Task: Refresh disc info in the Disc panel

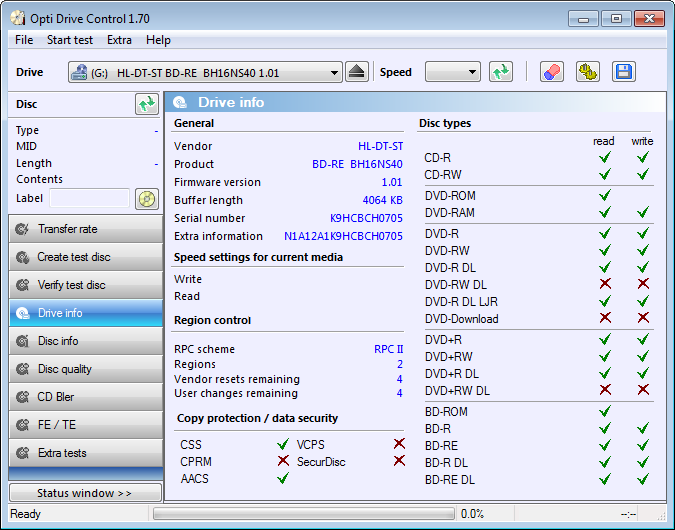Action: point(147,104)
